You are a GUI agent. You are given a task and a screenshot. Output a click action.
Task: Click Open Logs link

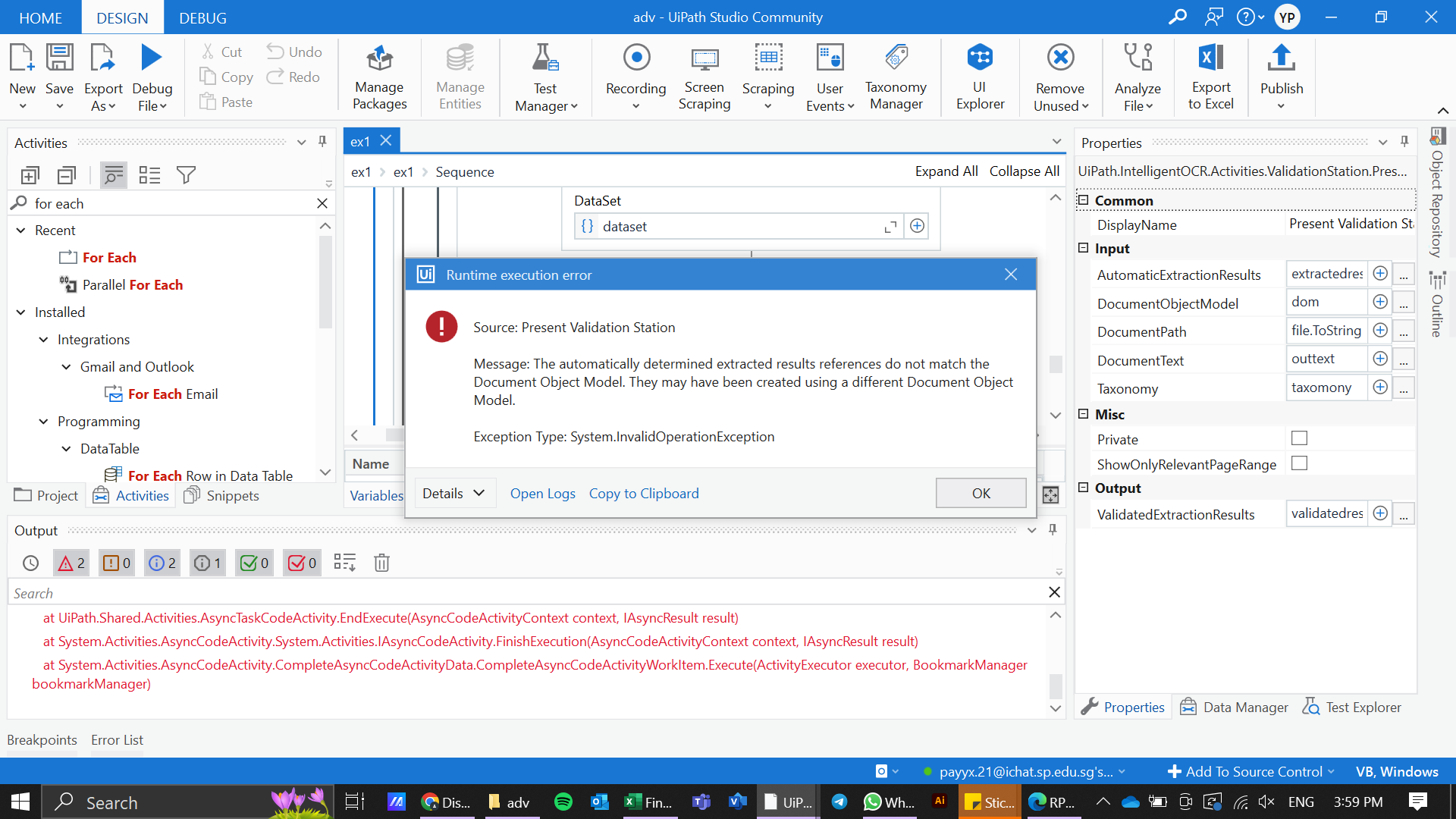coord(542,494)
